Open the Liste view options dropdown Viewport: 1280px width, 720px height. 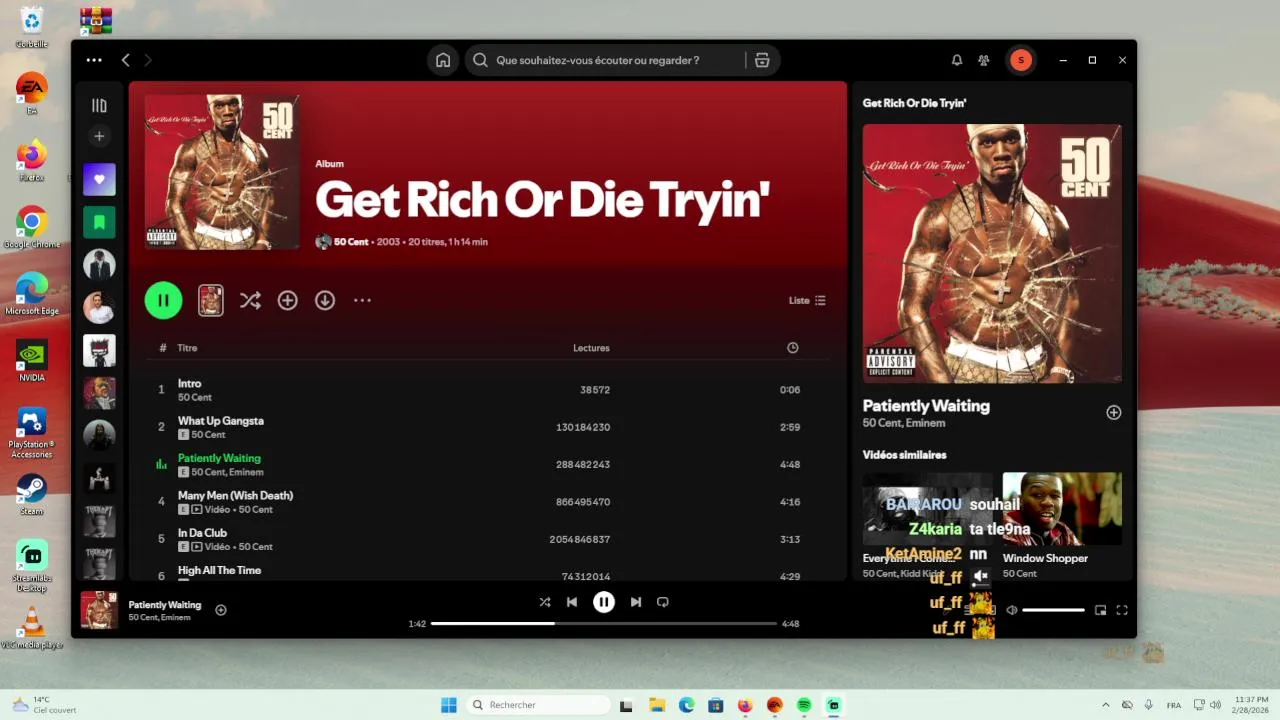(x=808, y=300)
